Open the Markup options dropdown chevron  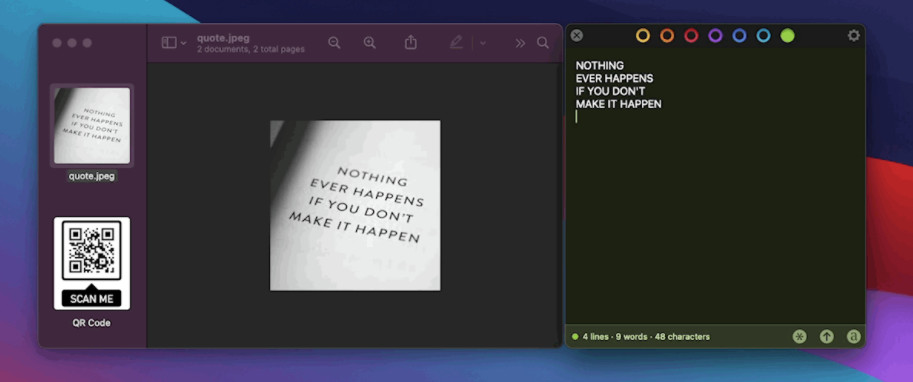tap(482, 43)
